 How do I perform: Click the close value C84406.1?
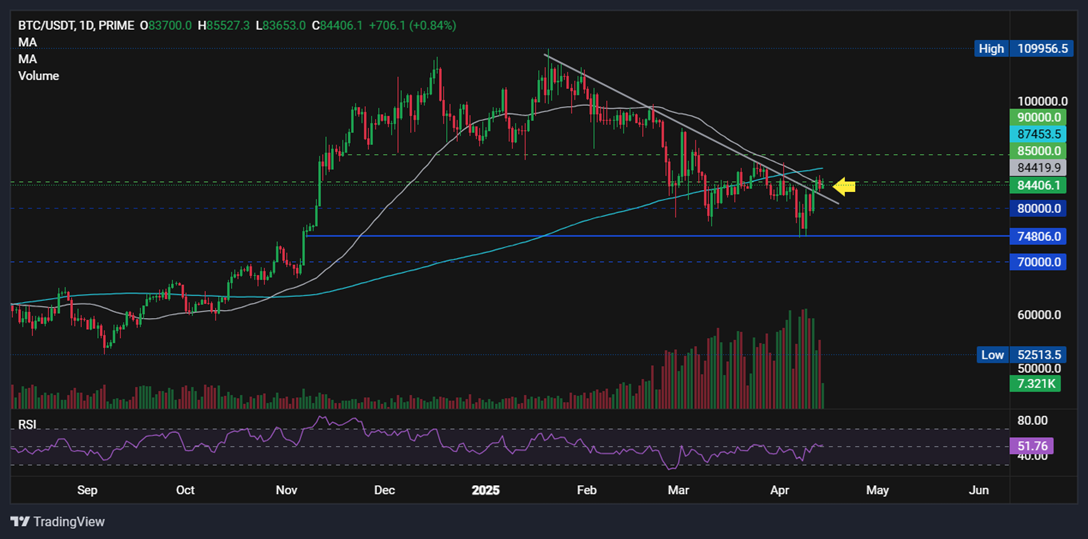338,26
